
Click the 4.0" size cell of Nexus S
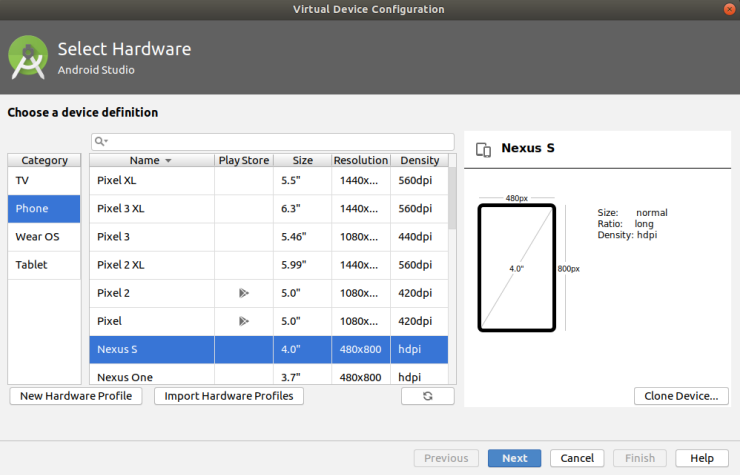303,349
